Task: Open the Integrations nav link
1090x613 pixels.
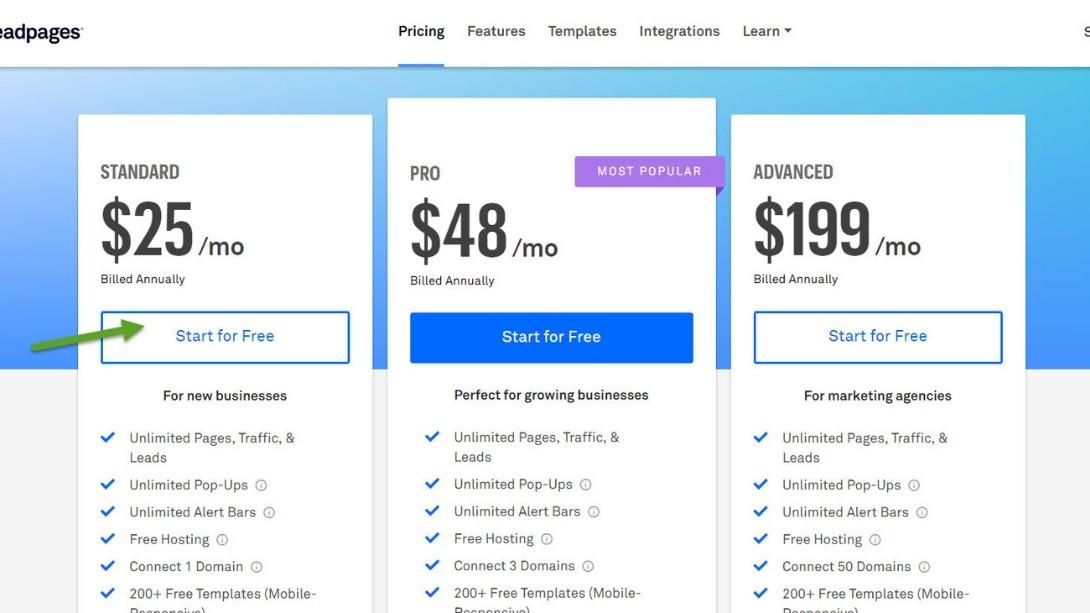Action: [679, 31]
